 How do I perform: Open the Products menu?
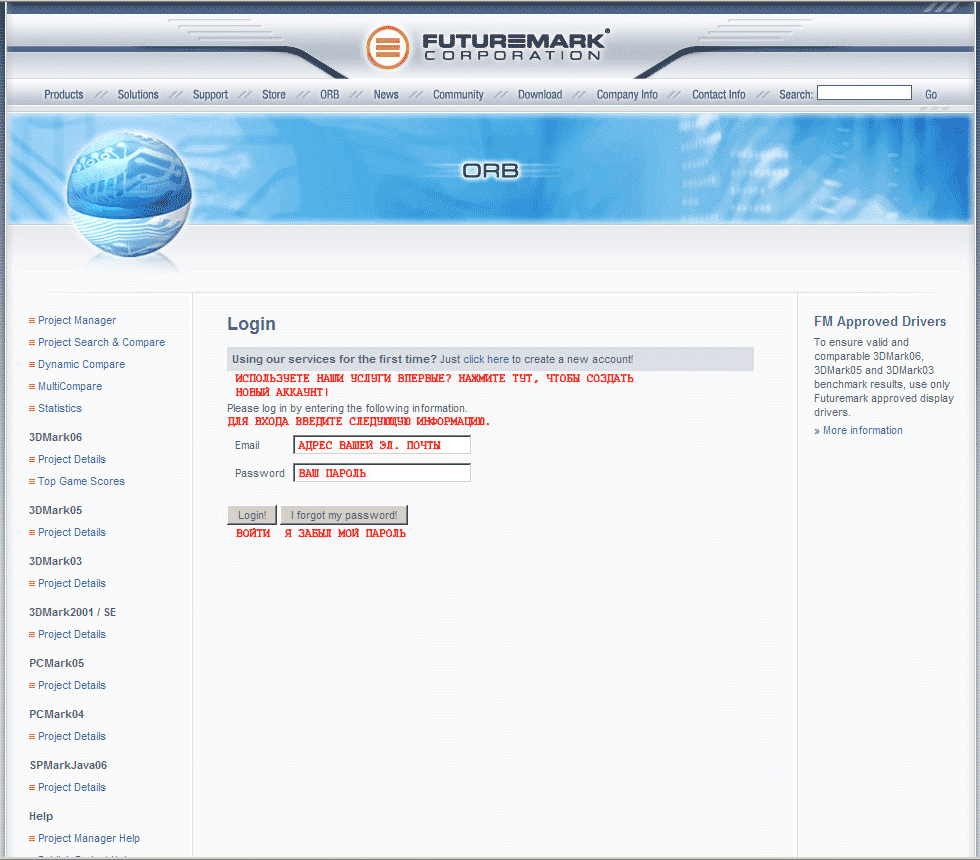[x=64, y=94]
